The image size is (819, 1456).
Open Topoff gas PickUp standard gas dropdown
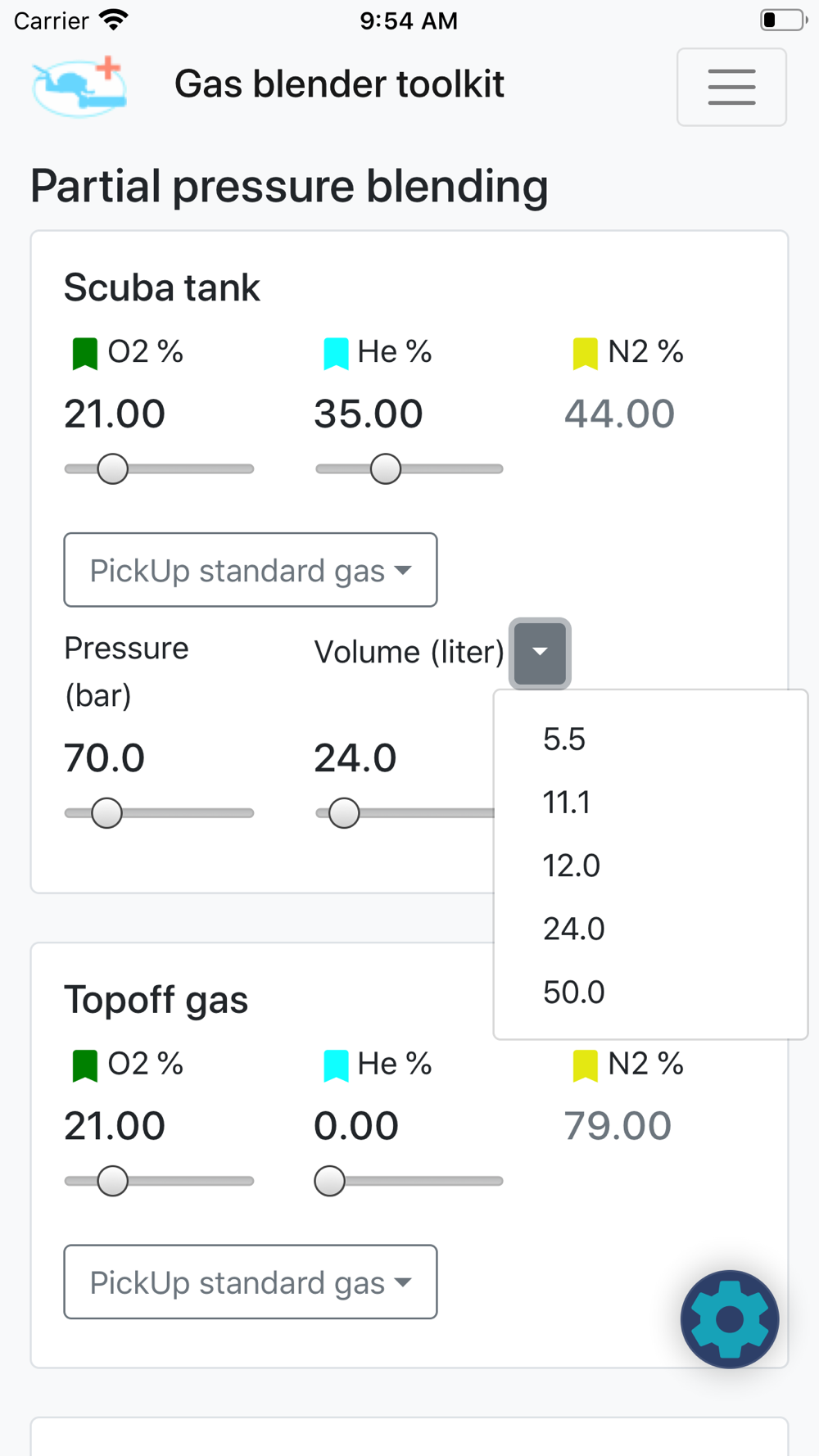251,1282
